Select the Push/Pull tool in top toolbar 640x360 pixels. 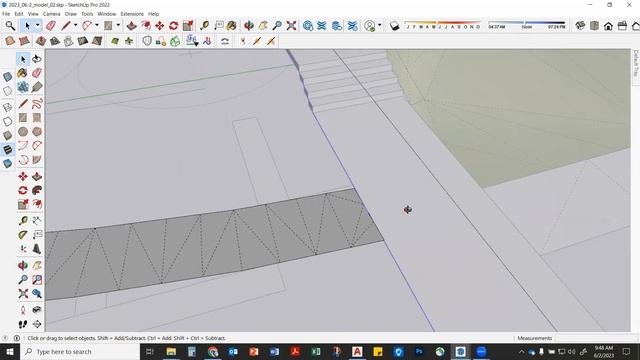[x=131, y=26]
